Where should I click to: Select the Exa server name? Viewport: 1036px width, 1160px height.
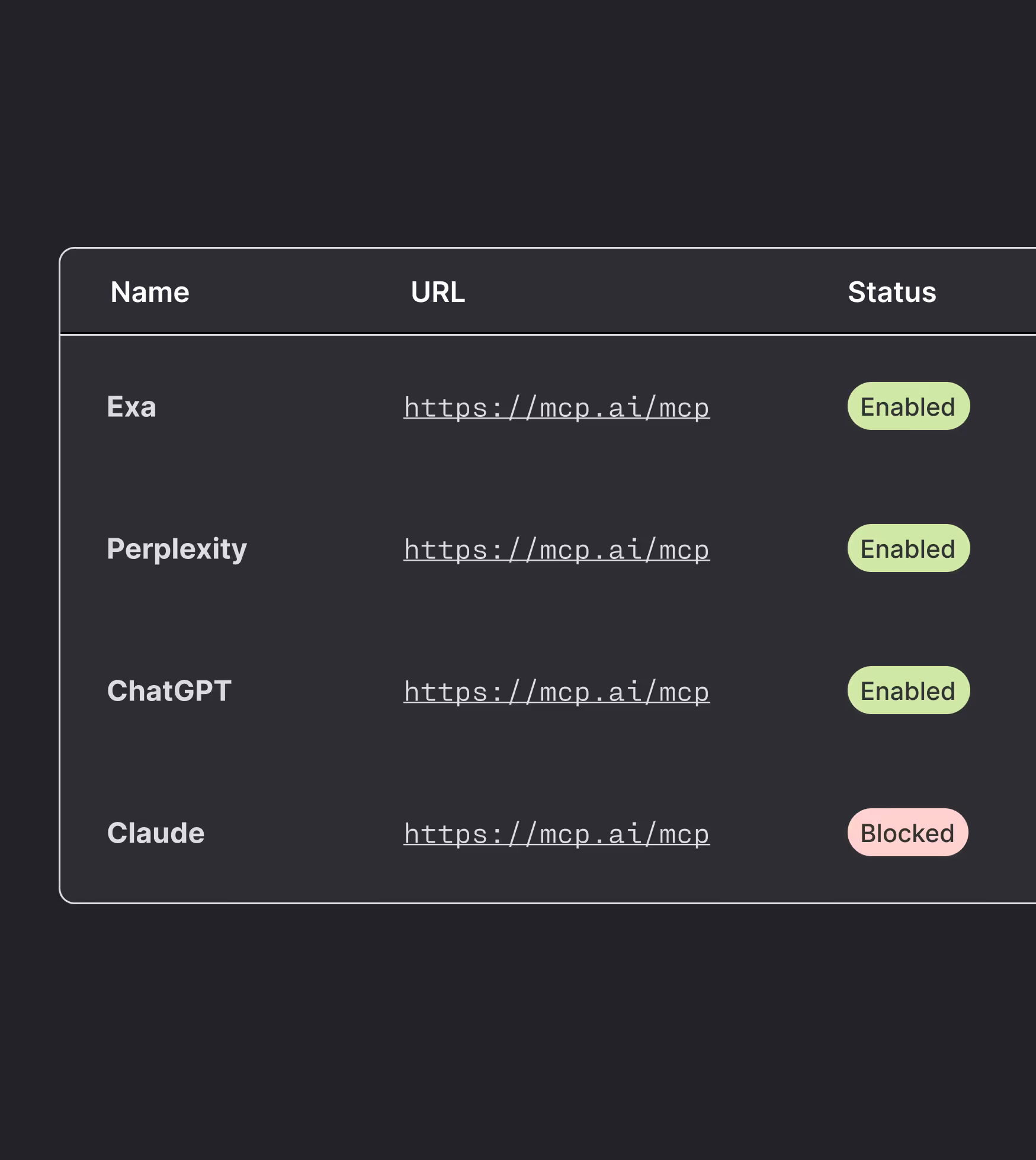click(131, 407)
